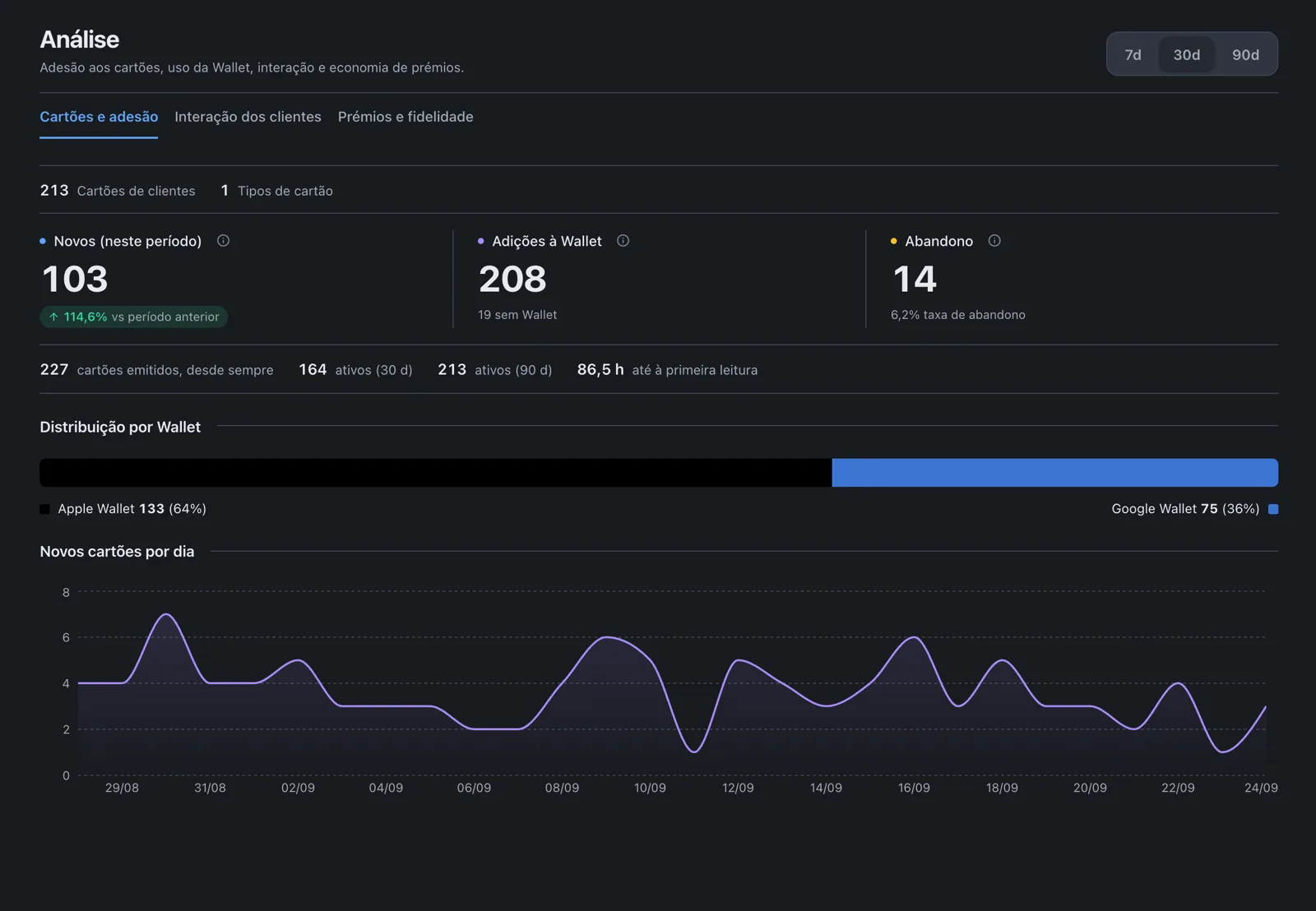This screenshot has width=1316, height=911.
Task: Click the 114,6% vs período anterior badge
Action: [x=134, y=317]
